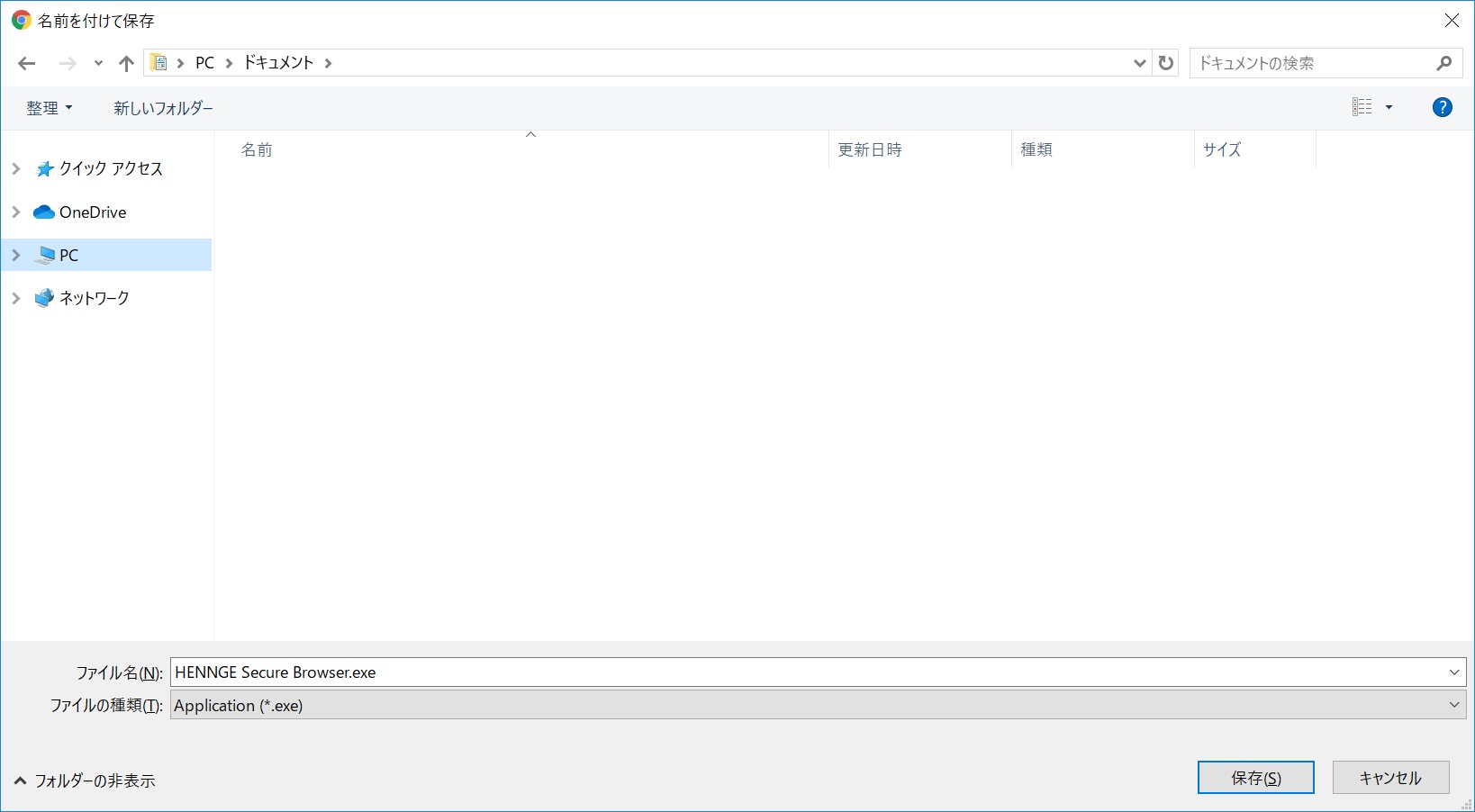
Task: Collapse folders with フォルダーの非表示
Action: [85, 780]
